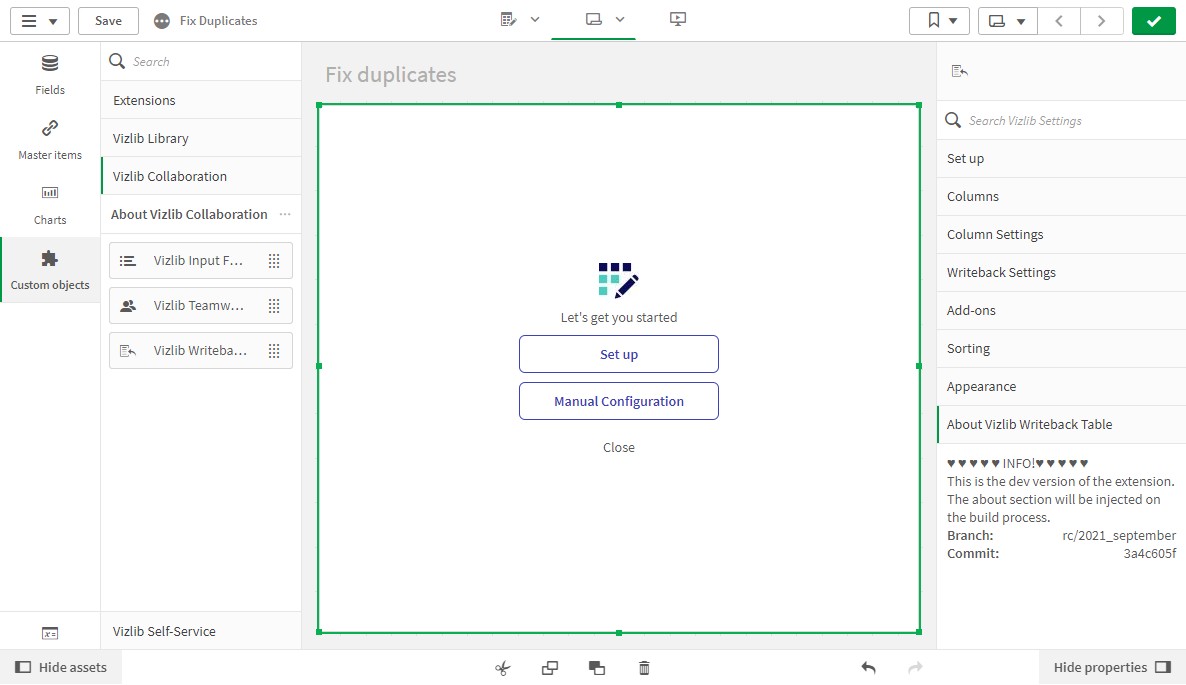Click the variables icon in the bottom-left sidebar
The image size is (1186, 685).
(x=50, y=633)
